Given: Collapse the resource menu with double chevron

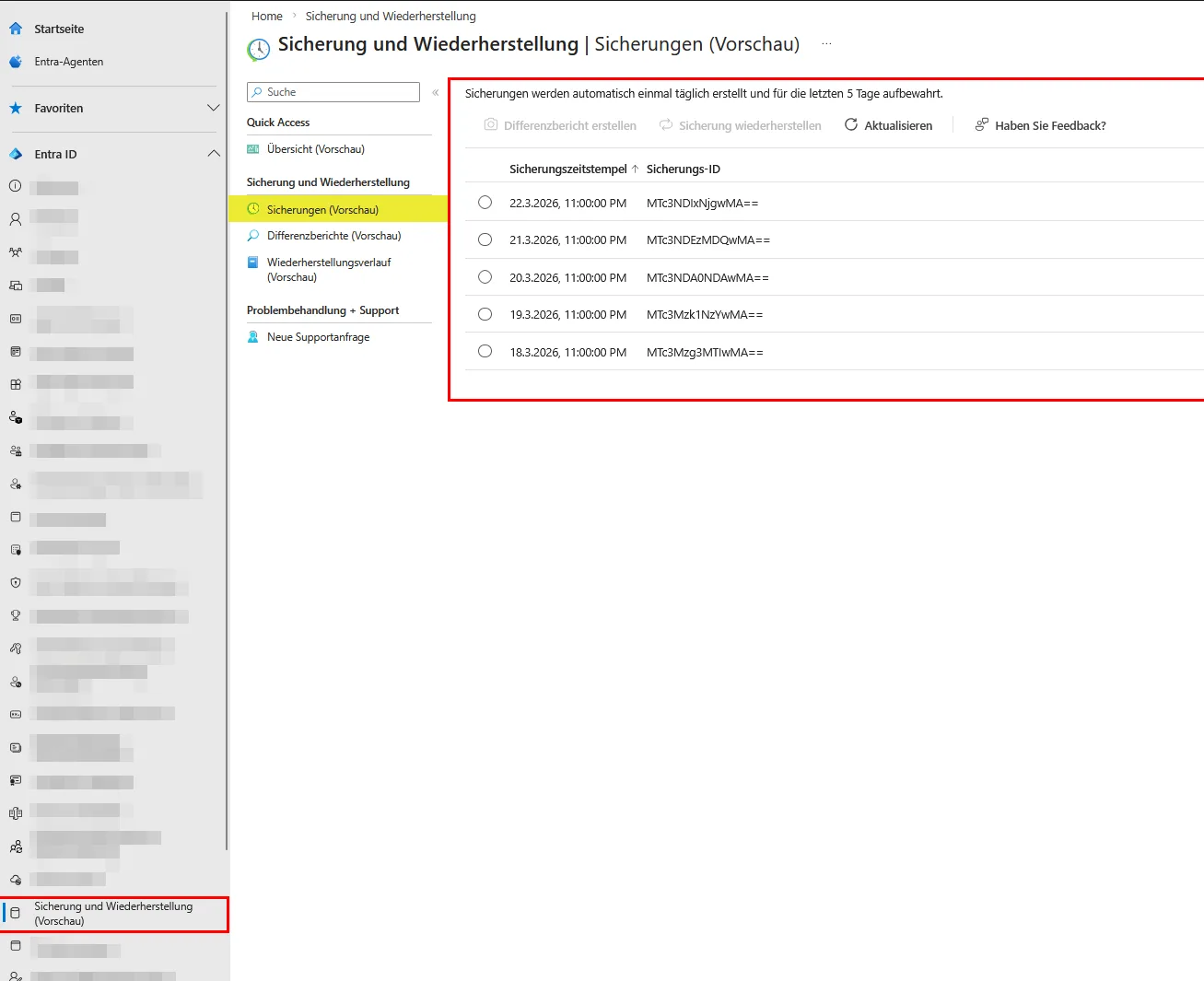Looking at the screenshot, I should click(x=436, y=92).
